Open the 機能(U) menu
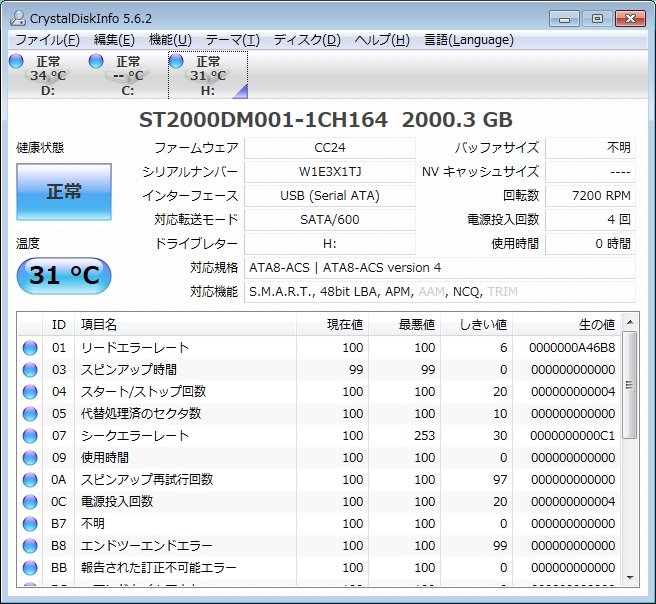This screenshot has height=604, width=656. pos(170,40)
